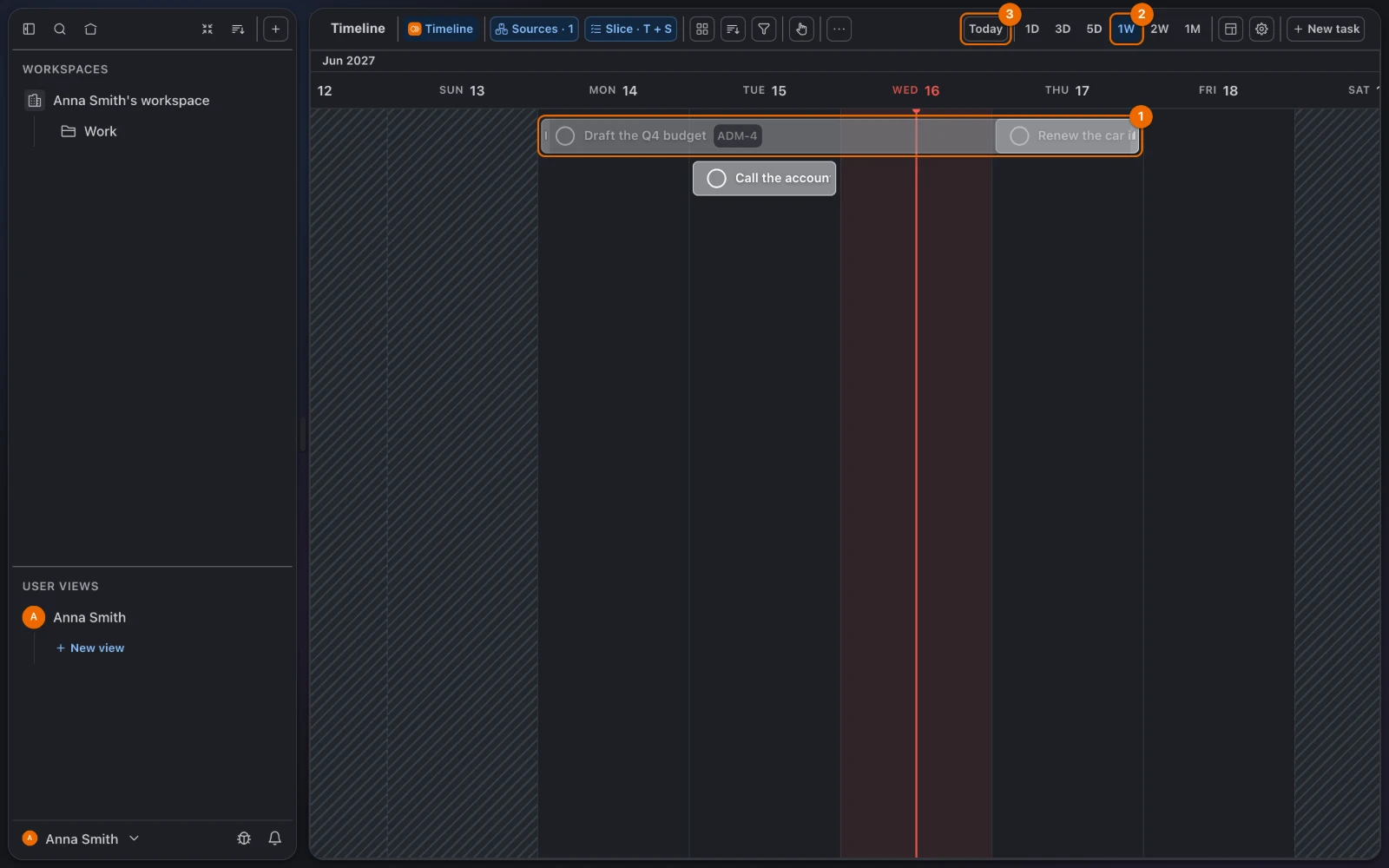Go to the home icon in sidebar

[90, 29]
